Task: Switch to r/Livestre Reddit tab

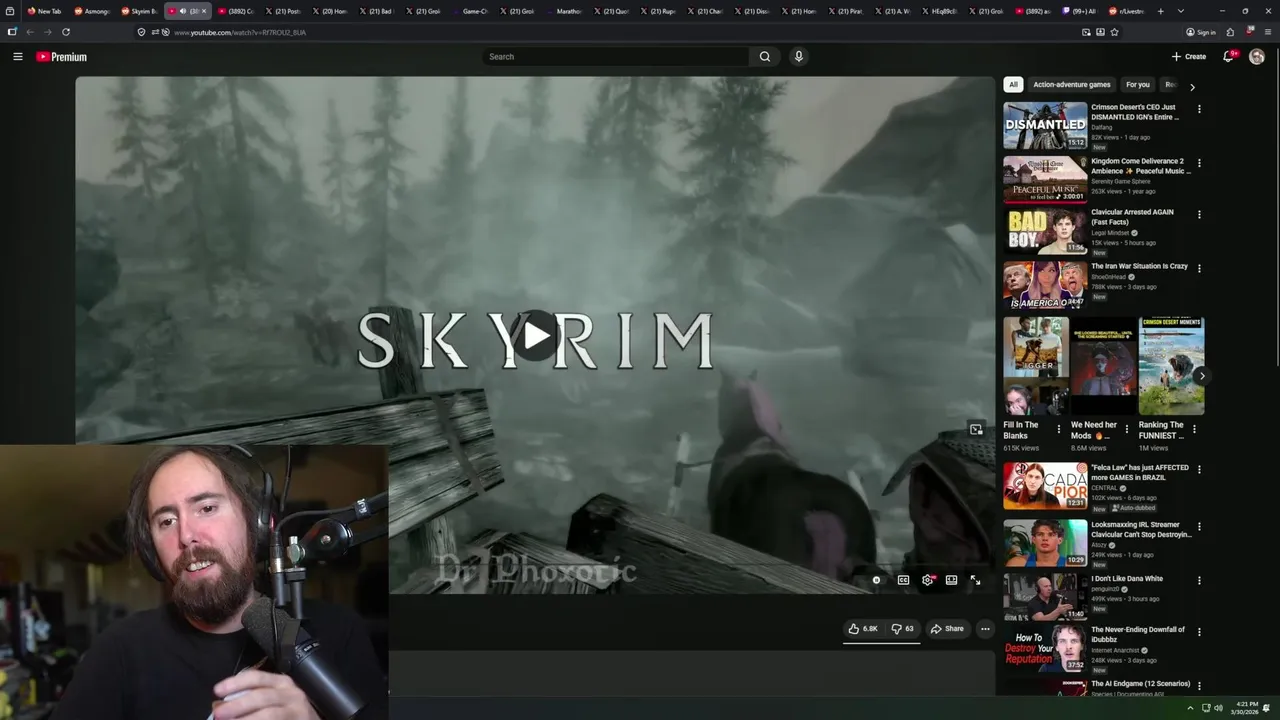Action: (x=1127, y=11)
